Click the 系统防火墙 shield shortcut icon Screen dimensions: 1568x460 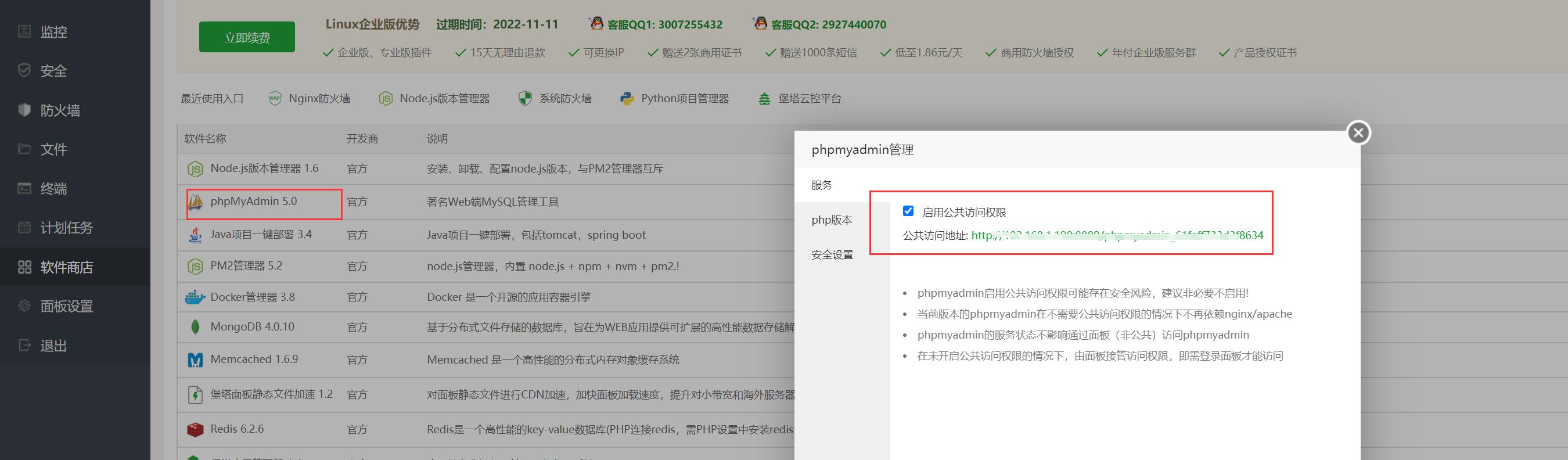point(524,98)
